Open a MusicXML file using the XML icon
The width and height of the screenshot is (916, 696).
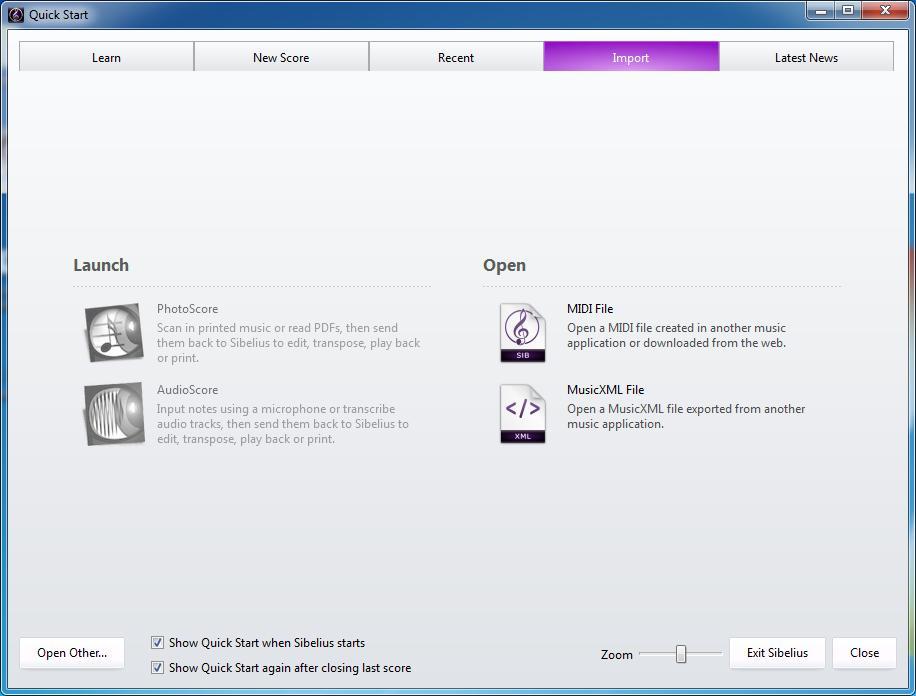pos(522,414)
